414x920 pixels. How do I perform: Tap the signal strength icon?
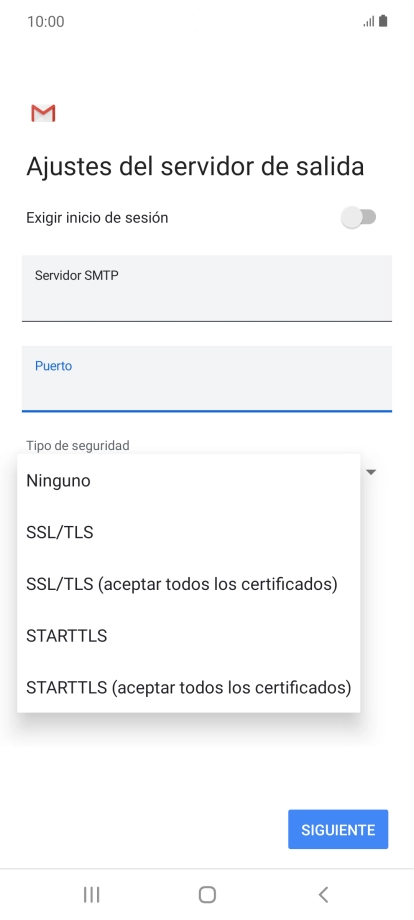(369, 22)
